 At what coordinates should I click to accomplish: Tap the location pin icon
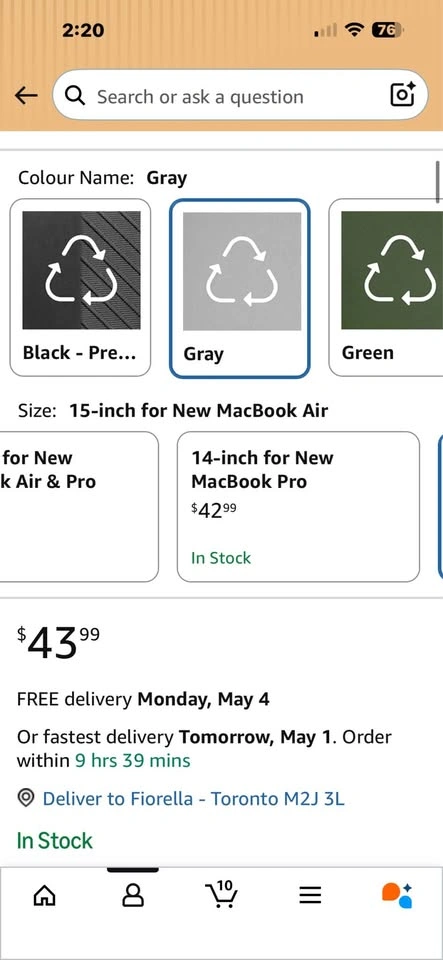pyautogui.click(x=26, y=798)
